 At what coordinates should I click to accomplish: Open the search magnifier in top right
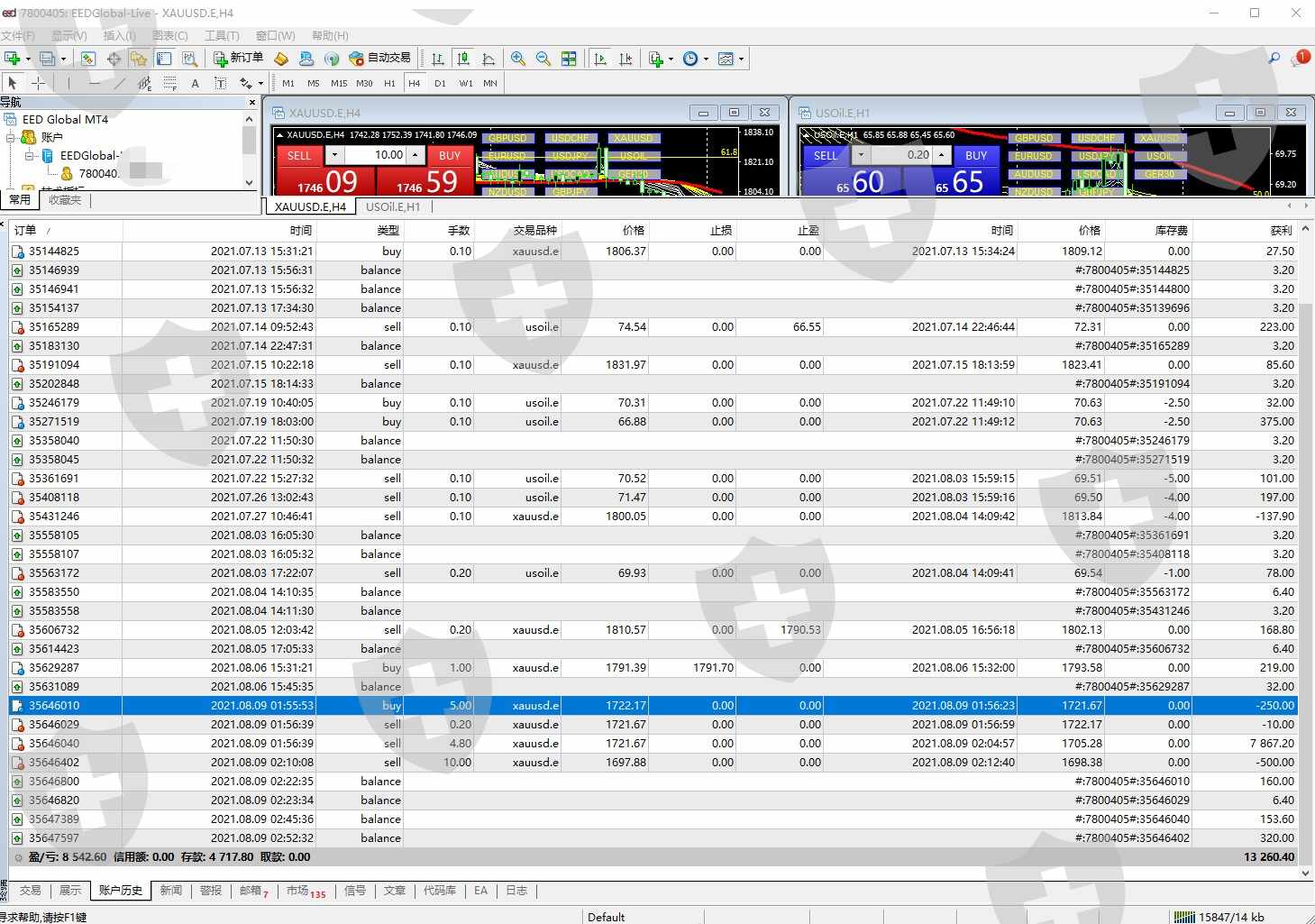(x=1274, y=59)
